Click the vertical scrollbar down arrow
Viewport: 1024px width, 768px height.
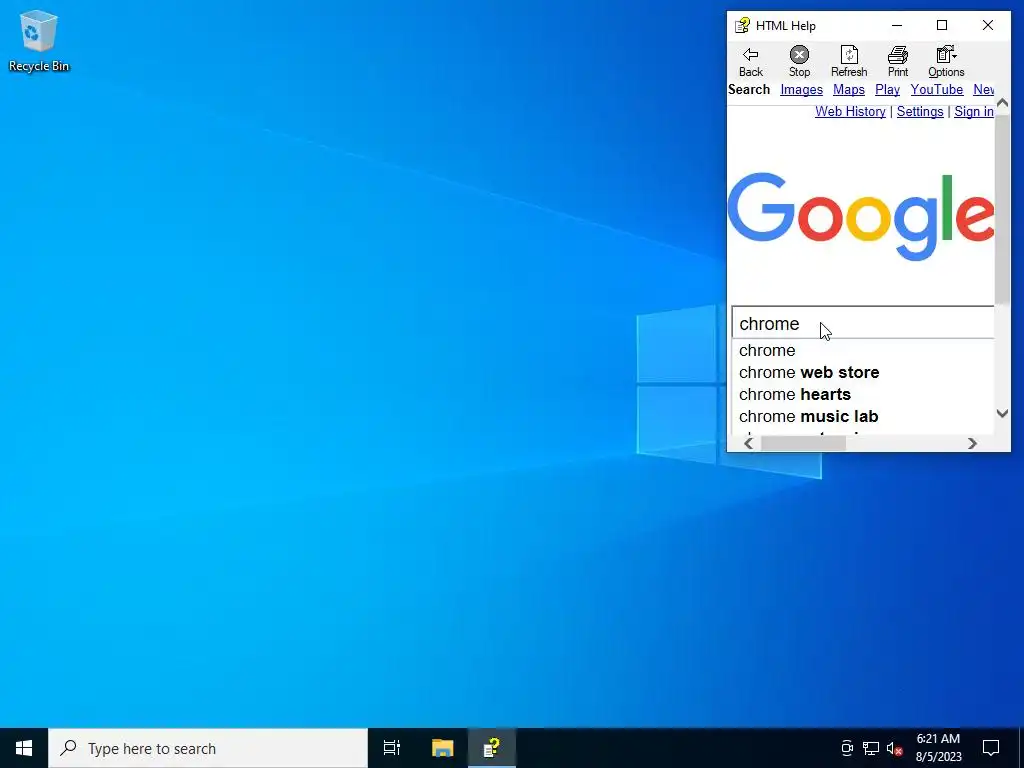pyautogui.click(x=1002, y=413)
